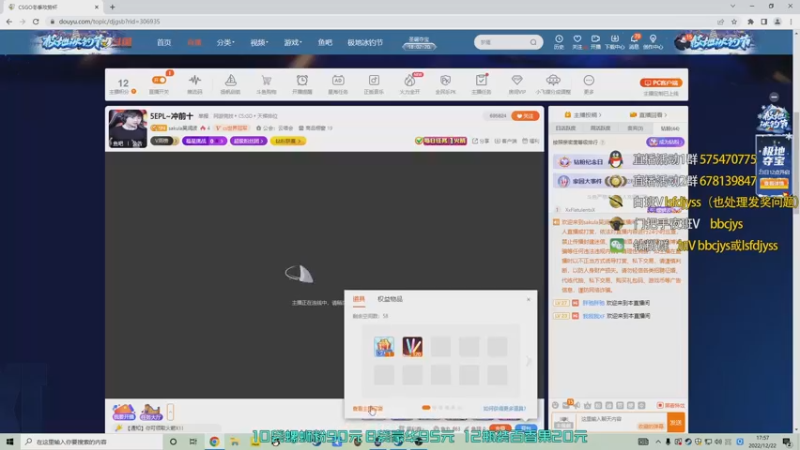Open how to get more props link
The height and width of the screenshot is (450, 800).
pos(504,409)
